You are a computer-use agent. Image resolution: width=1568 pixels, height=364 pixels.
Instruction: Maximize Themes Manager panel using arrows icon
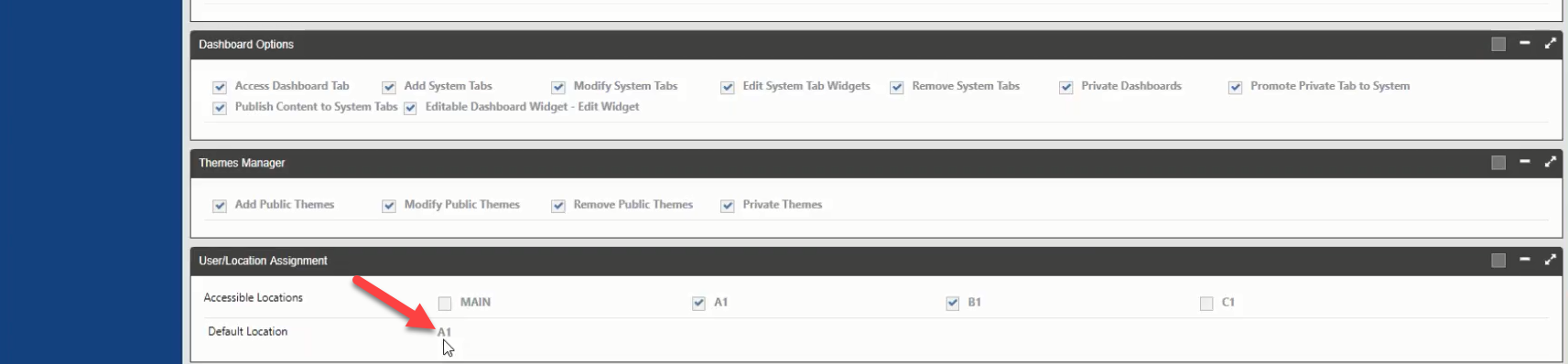tap(1551, 162)
